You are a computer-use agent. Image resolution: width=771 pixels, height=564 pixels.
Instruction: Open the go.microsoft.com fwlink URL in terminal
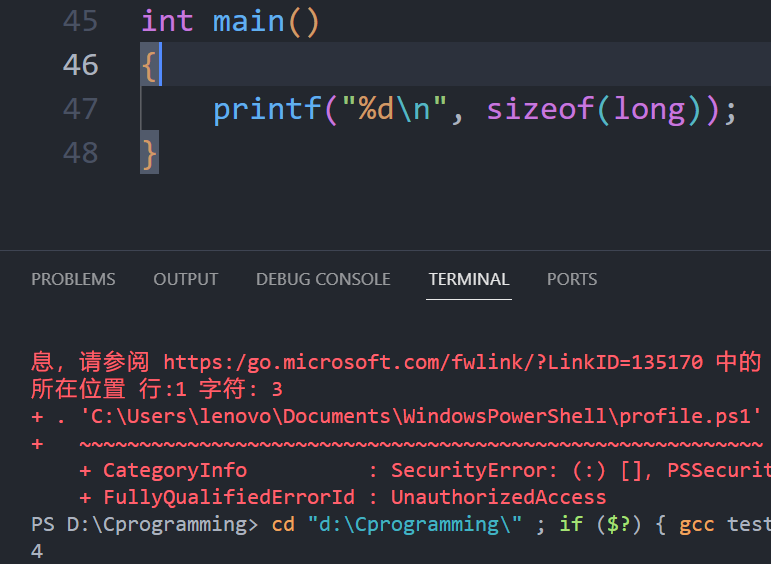[x=433, y=363]
